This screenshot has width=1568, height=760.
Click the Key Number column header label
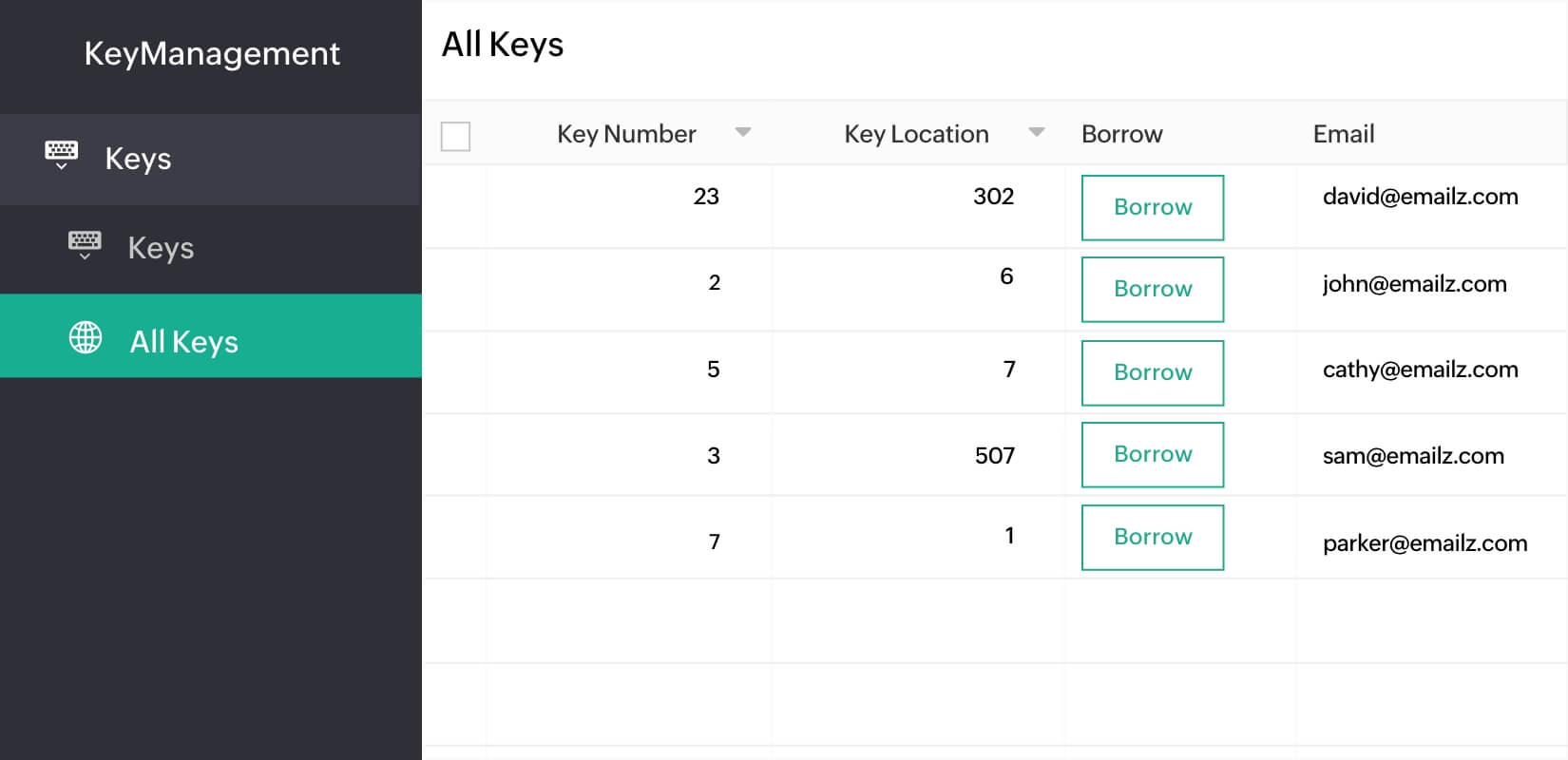tap(626, 134)
